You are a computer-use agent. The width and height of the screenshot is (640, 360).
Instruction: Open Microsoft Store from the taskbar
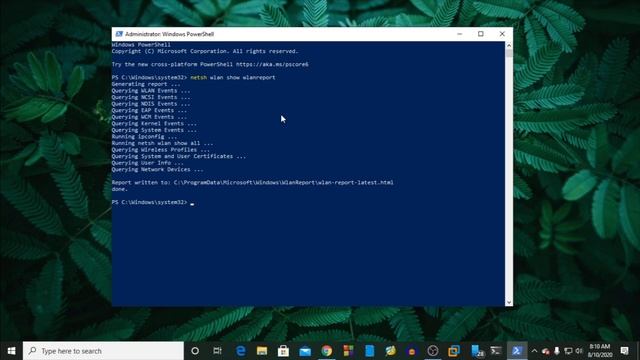point(283,351)
